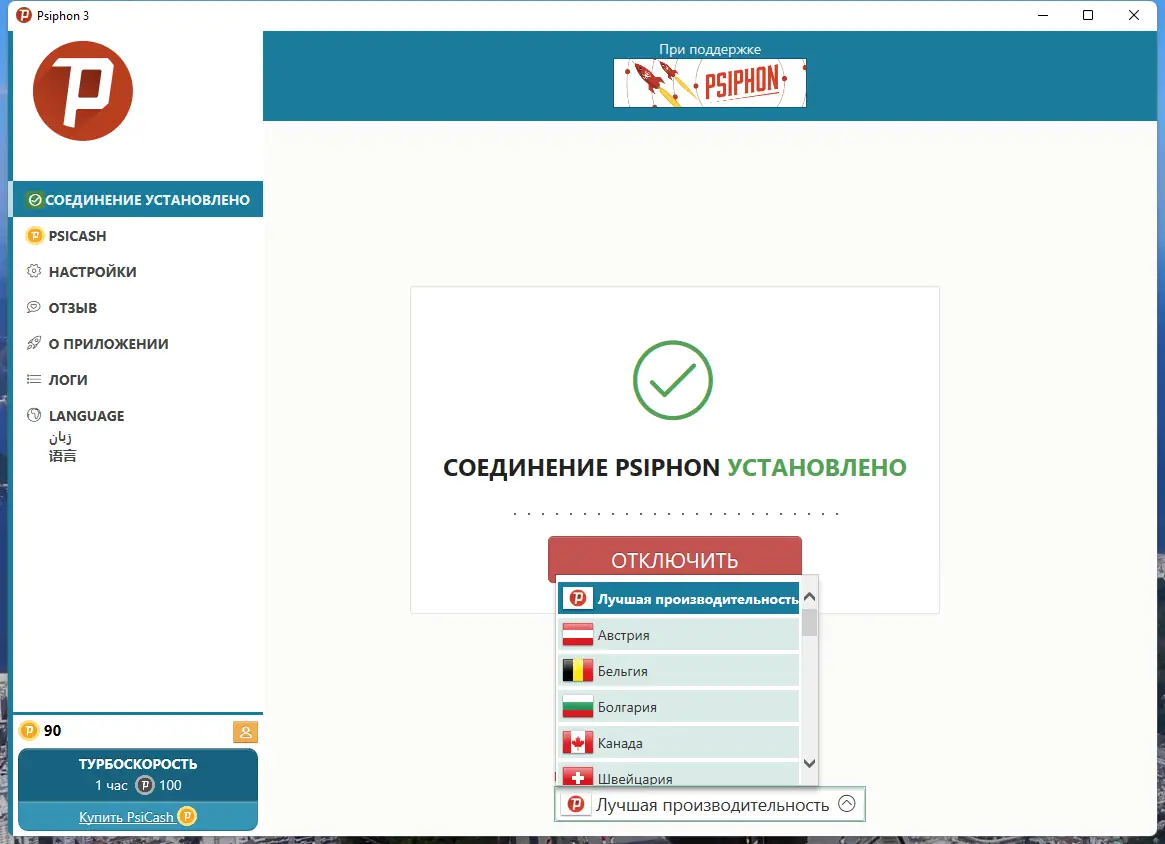
Task: Click the rocket icon next to О ПРИЛОЖЕНИИ
Action: 34,343
